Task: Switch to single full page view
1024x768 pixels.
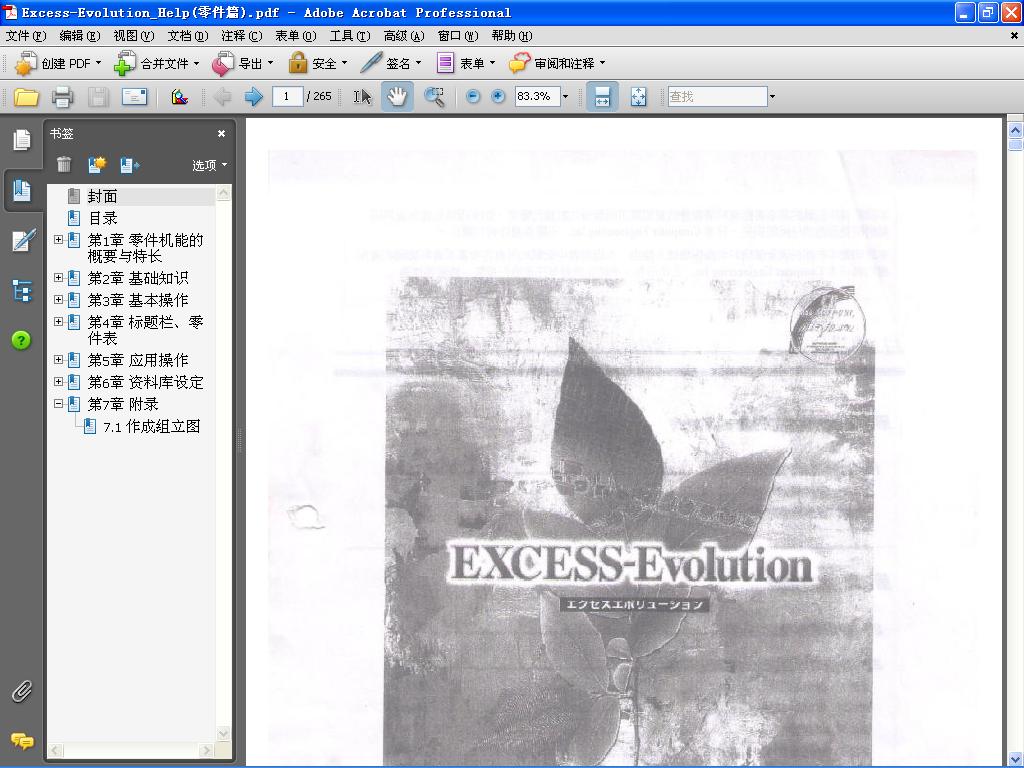Action: click(x=638, y=97)
